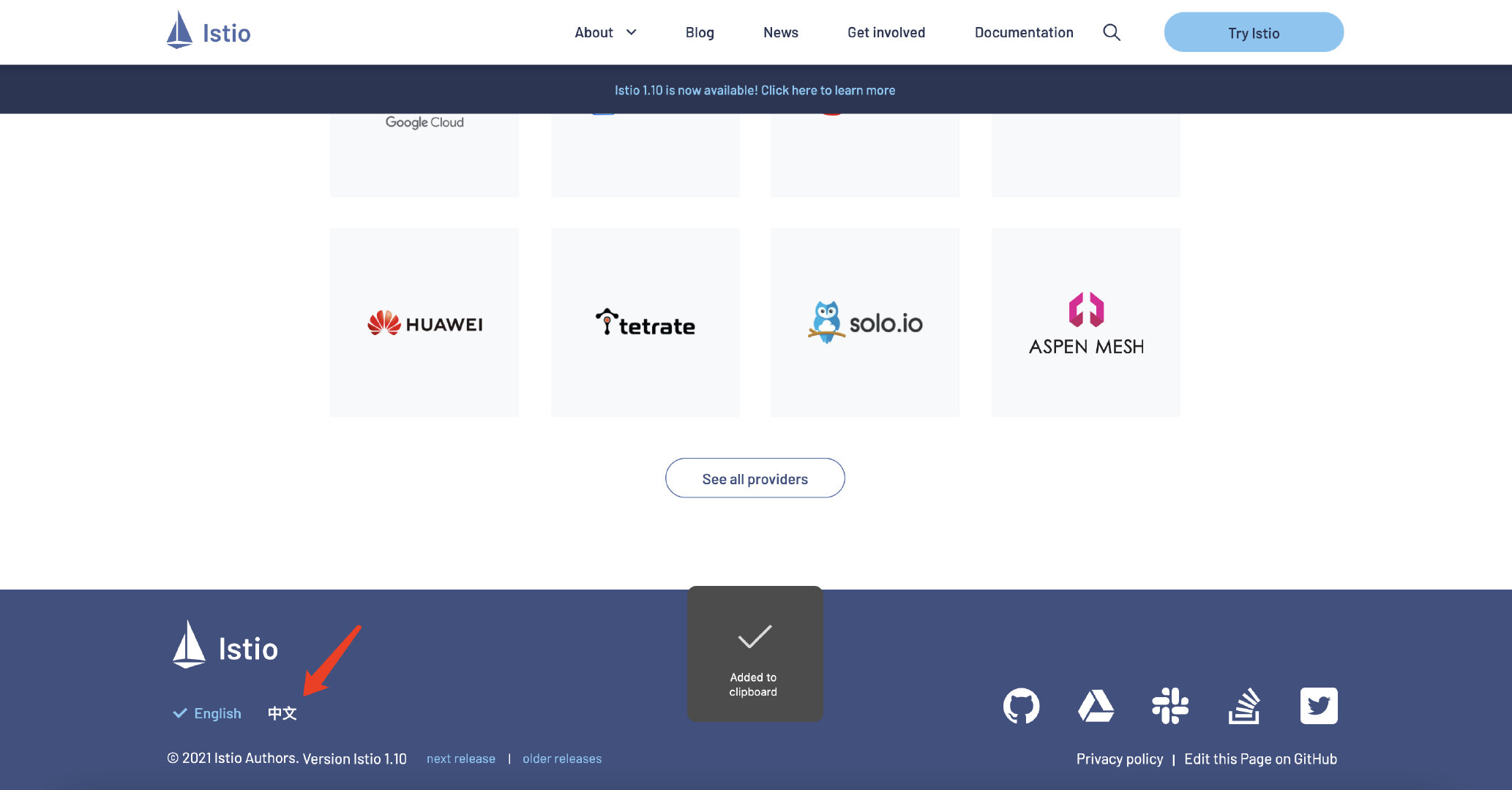Open the search magnifier icon
The height and width of the screenshot is (790, 1512).
pos(1111,32)
